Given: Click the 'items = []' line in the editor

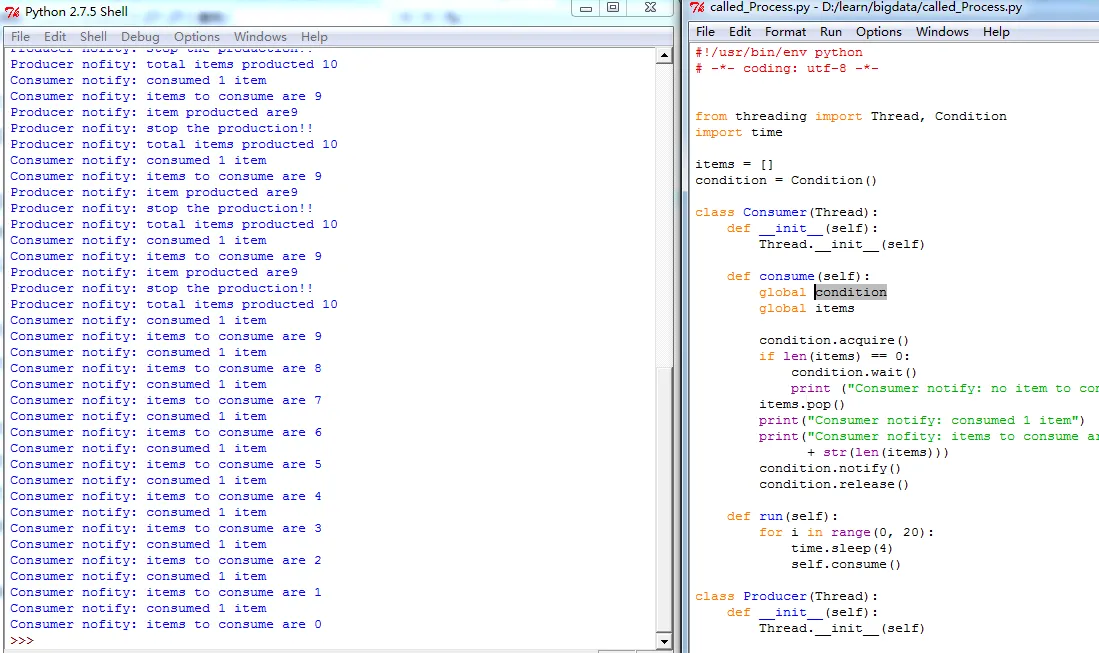Looking at the screenshot, I should point(734,164).
